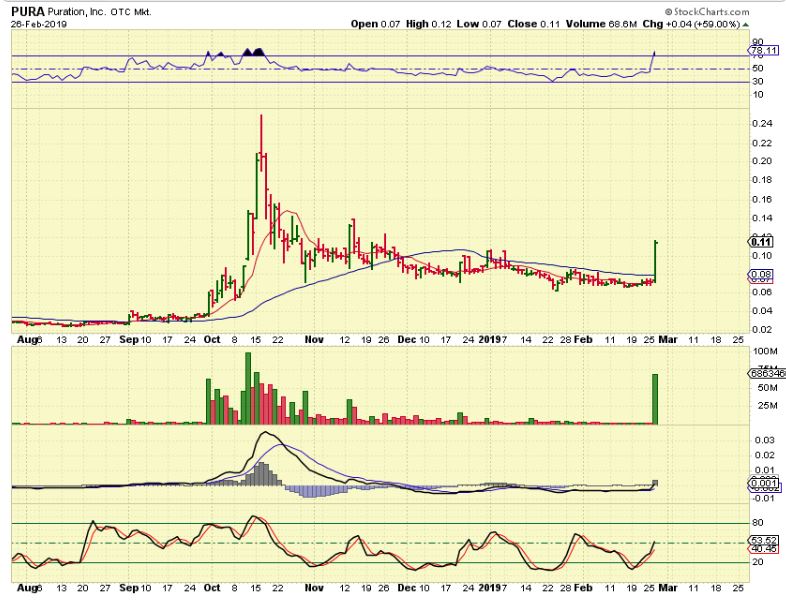The width and height of the screenshot is (786, 600).
Task: Click the MACD value tag 0.001
Action: coord(764,484)
